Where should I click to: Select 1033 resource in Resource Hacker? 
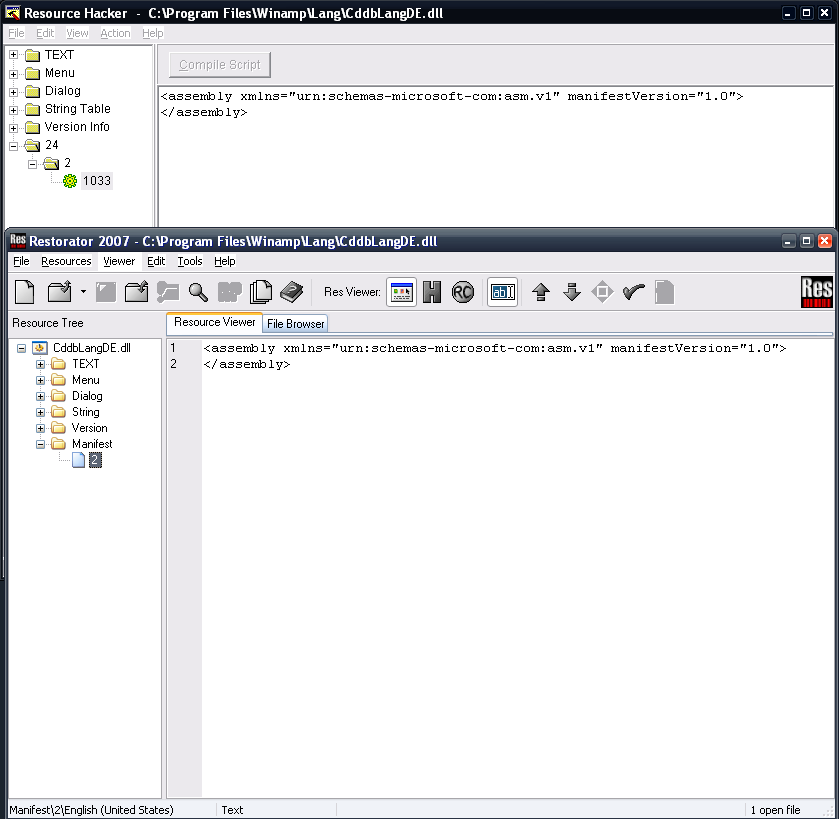coord(97,181)
